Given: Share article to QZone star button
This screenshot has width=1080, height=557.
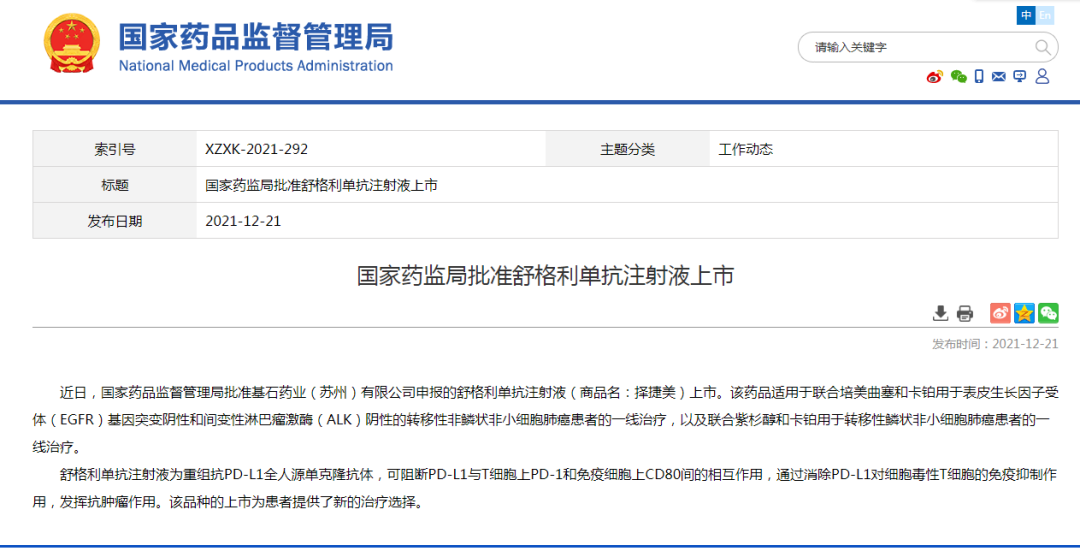Looking at the screenshot, I should (1024, 313).
